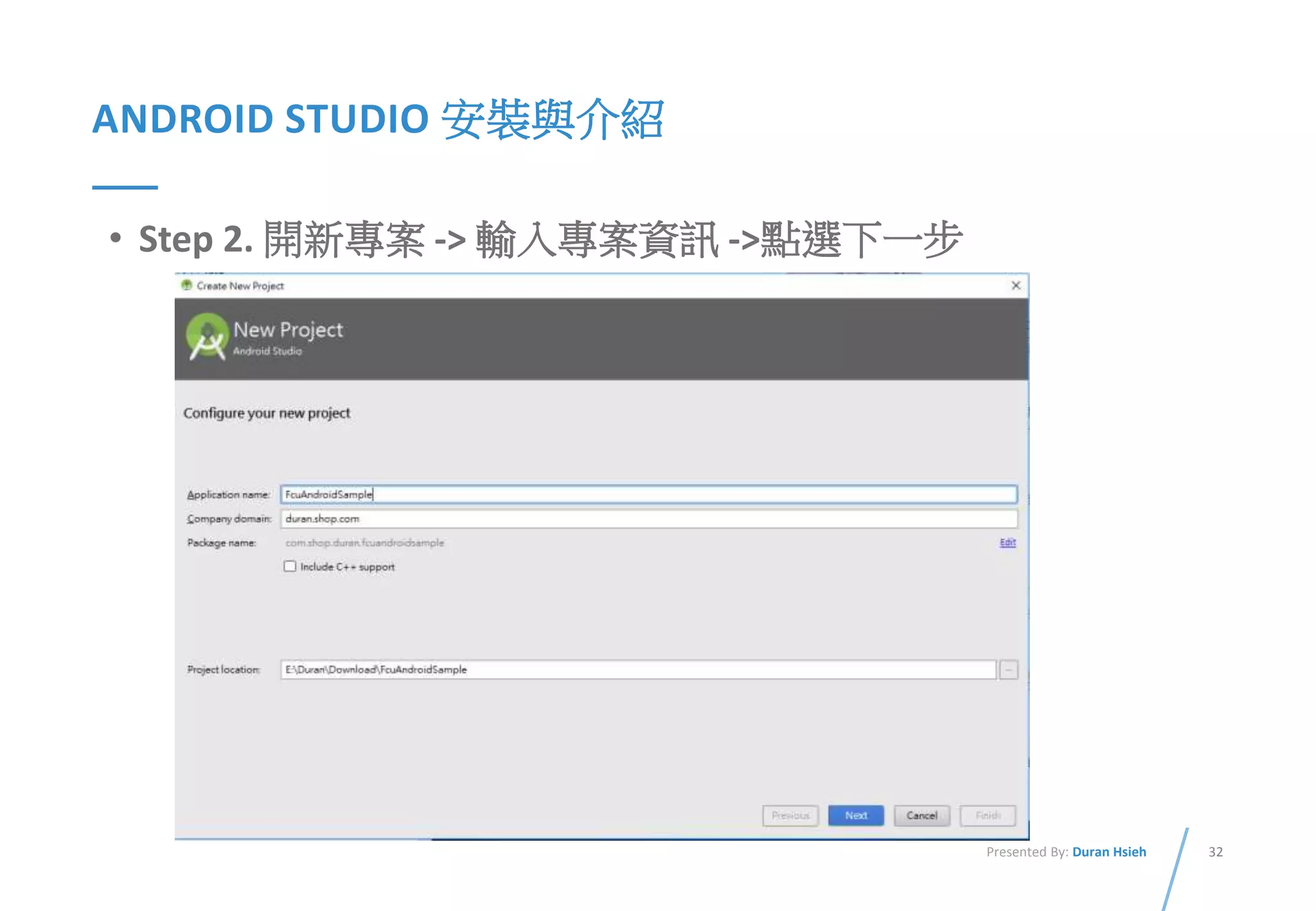
Task: Close the Create New Project dialog
Action: pos(1016,285)
